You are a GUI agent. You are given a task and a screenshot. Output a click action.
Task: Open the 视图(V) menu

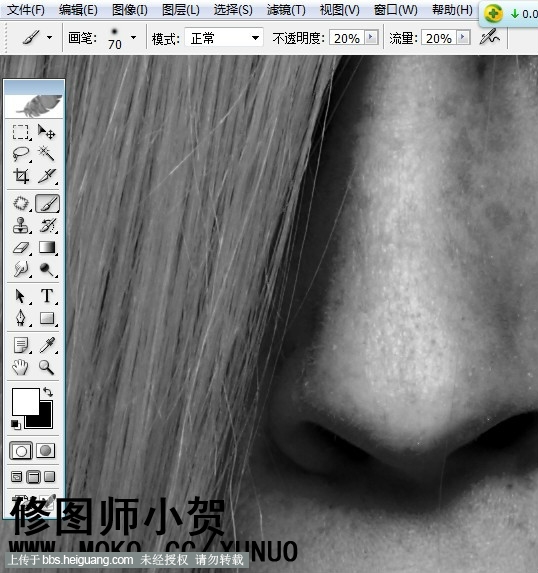(340, 10)
